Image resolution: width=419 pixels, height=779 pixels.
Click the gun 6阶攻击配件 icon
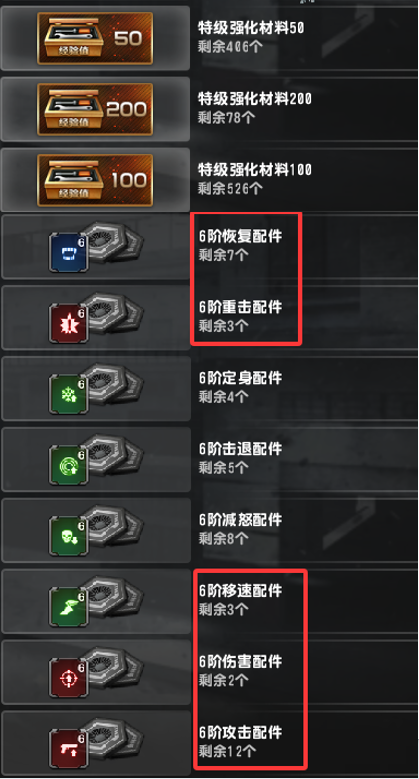69,750
